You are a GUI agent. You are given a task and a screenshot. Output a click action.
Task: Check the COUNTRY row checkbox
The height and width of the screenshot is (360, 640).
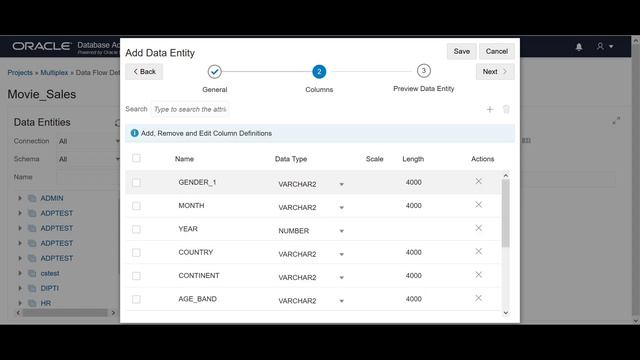pos(136,253)
